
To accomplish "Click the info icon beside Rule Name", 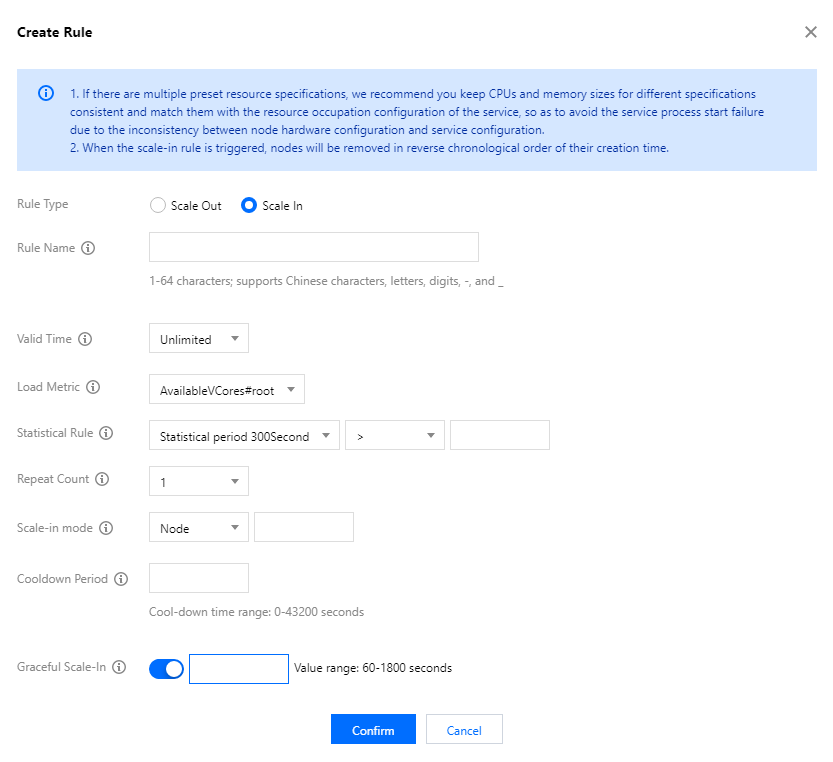I will point(88,248).
